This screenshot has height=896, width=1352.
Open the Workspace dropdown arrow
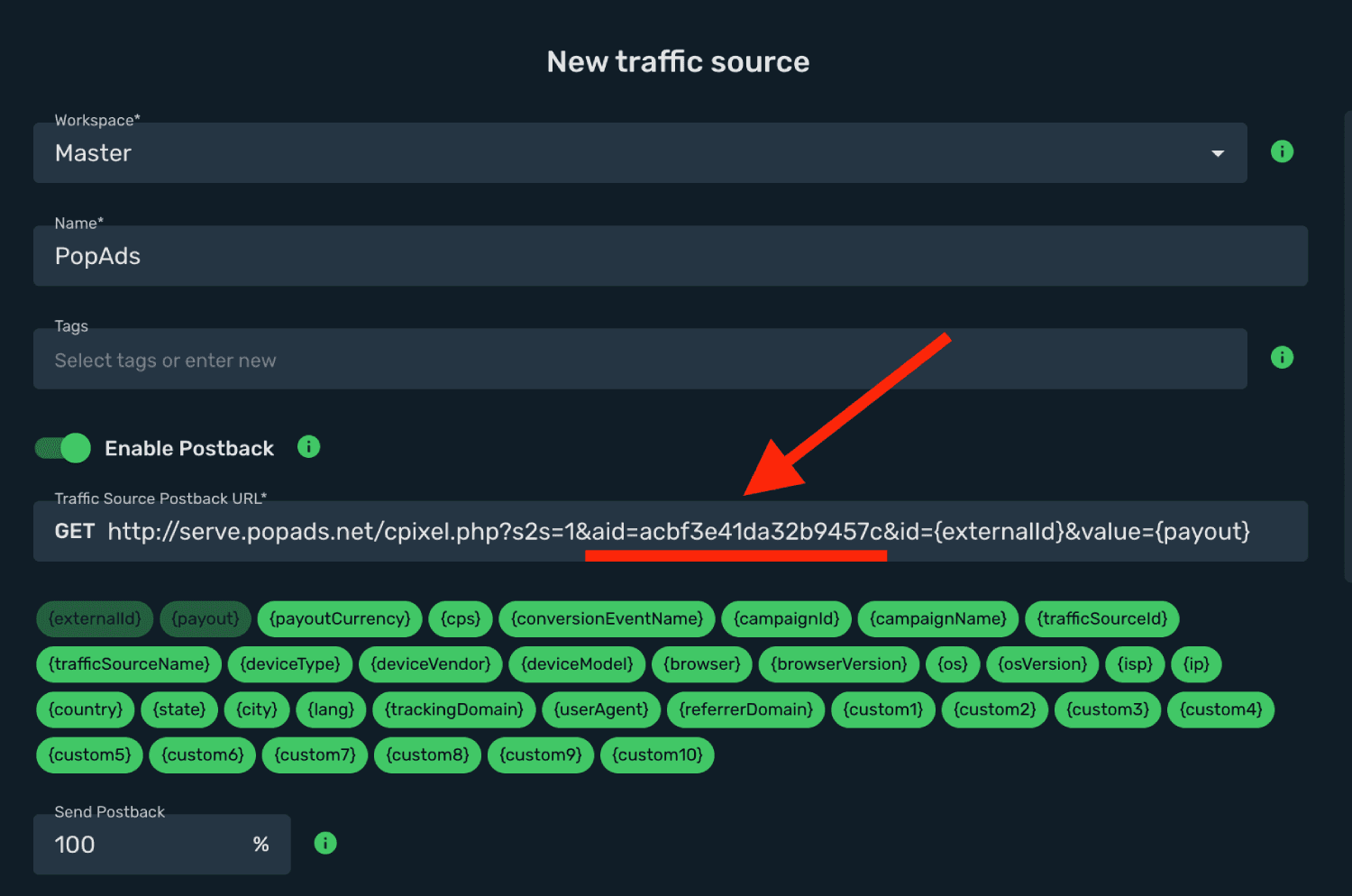pos(1218,153)
